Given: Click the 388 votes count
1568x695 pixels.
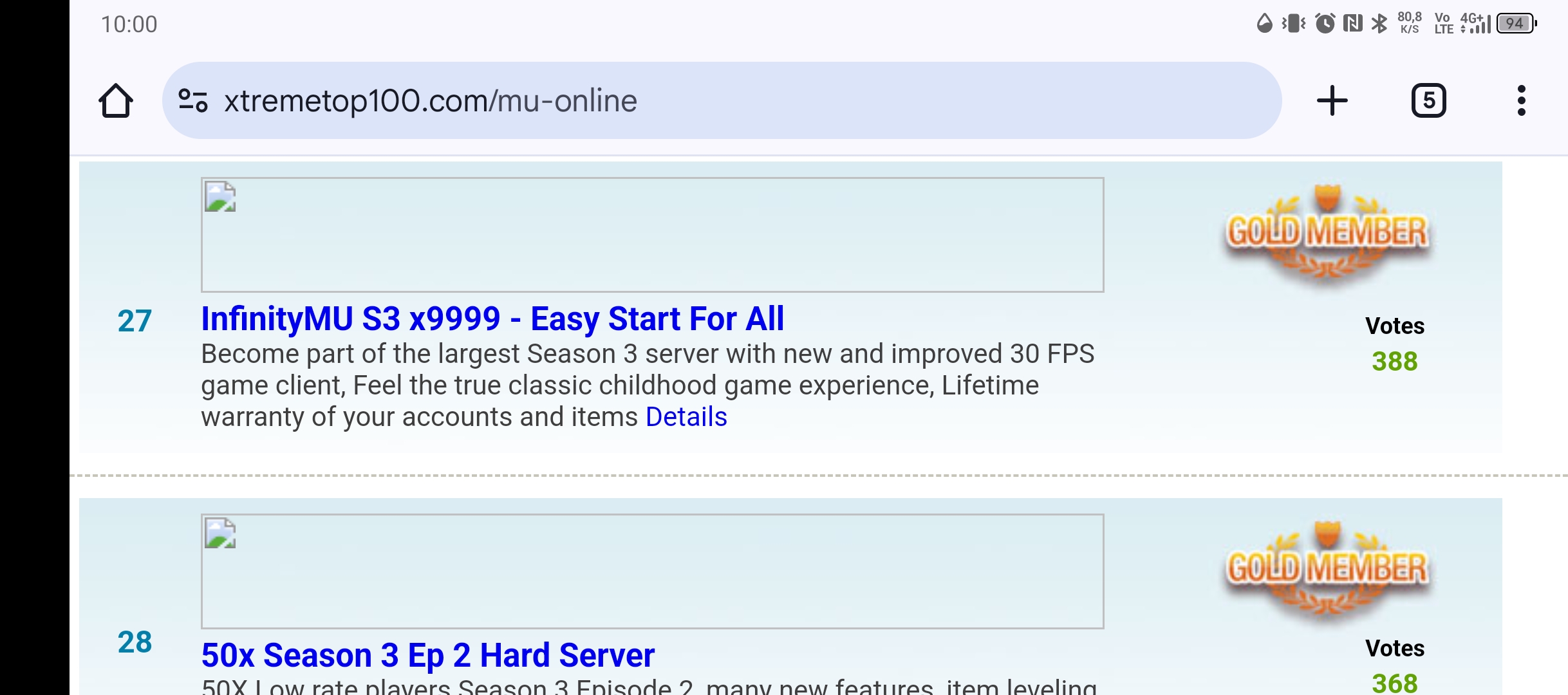Looking at the screenshot, I should [x=1394, y=361].
